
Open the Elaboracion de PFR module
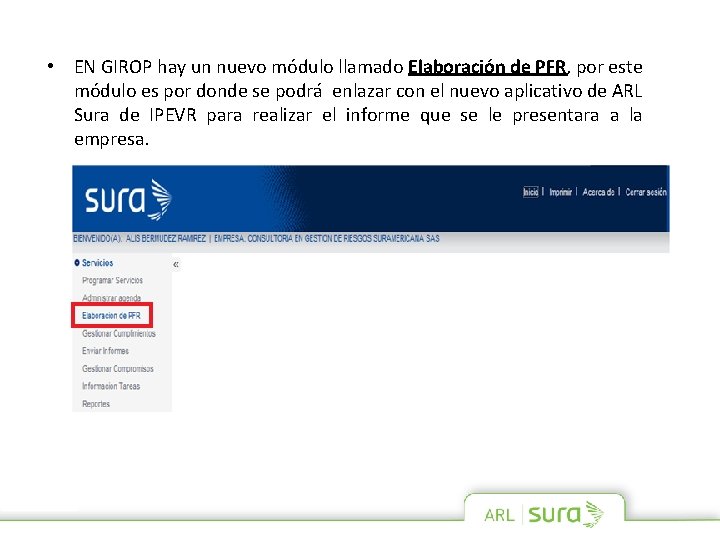point(111,315)
